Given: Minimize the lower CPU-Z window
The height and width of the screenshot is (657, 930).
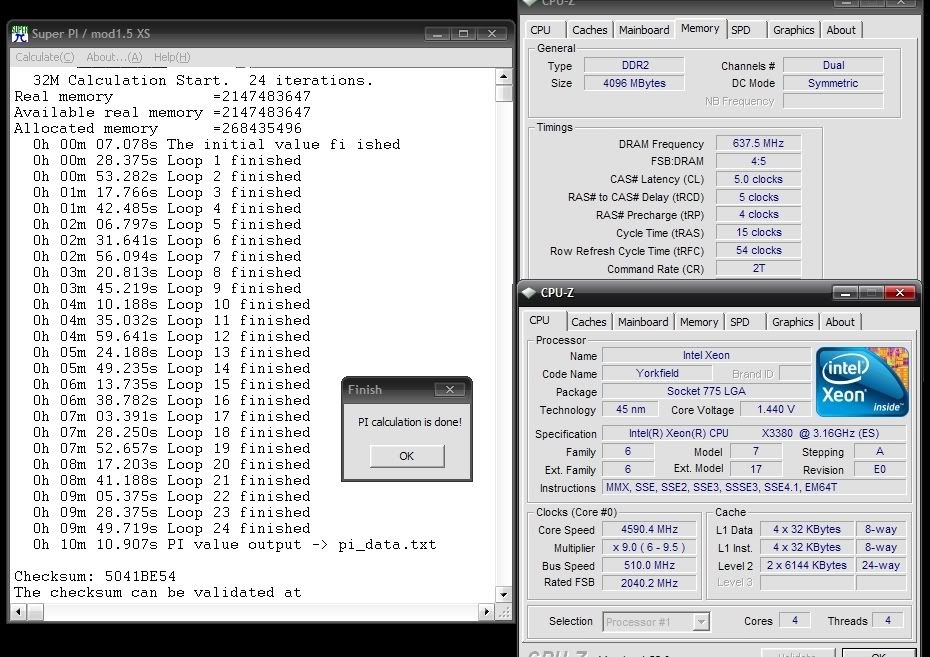Looking at the screenshot, I should click(x=846, y=292).
